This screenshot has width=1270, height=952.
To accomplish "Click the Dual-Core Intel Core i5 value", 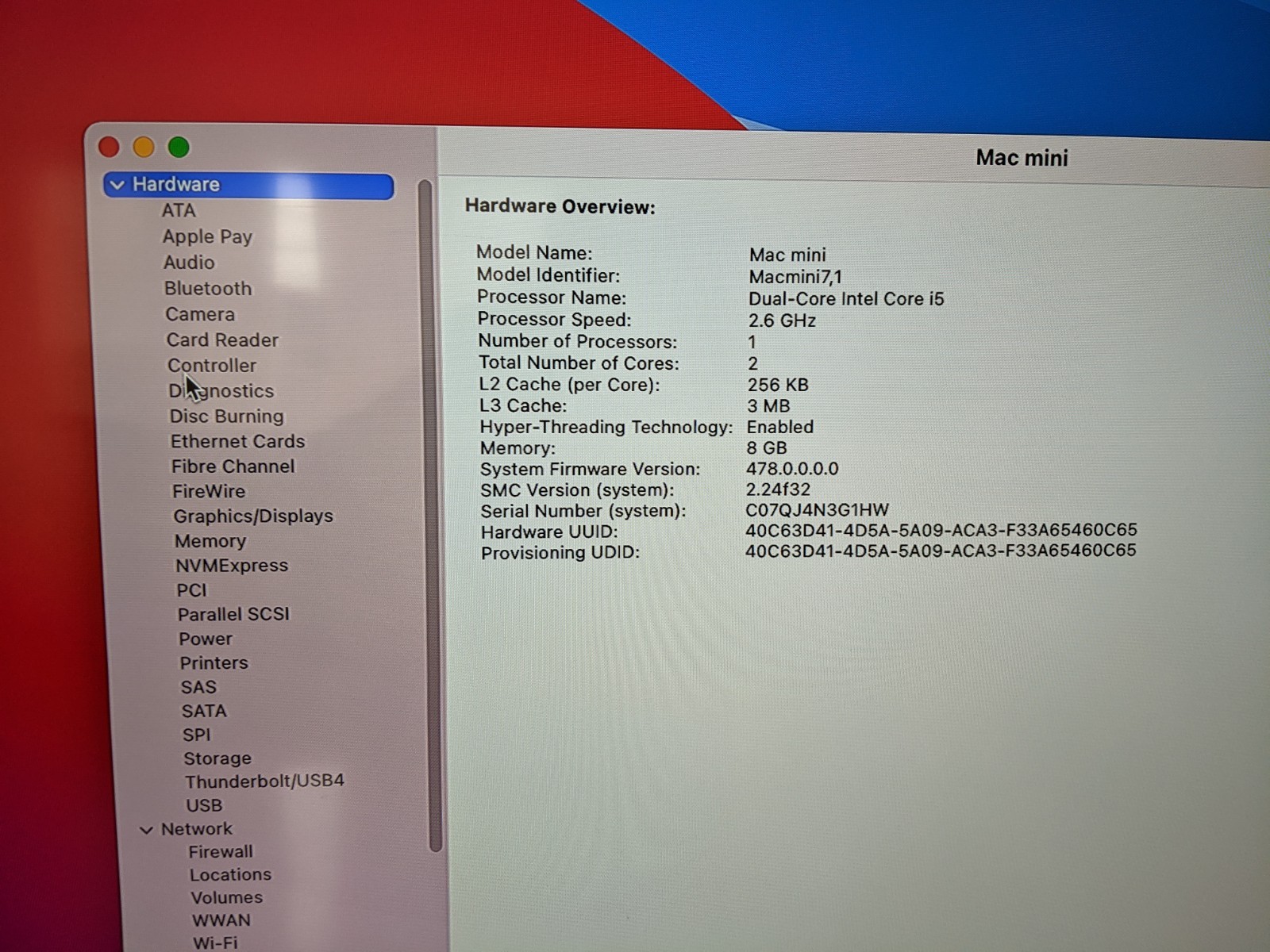I will [x=846, y=299].
